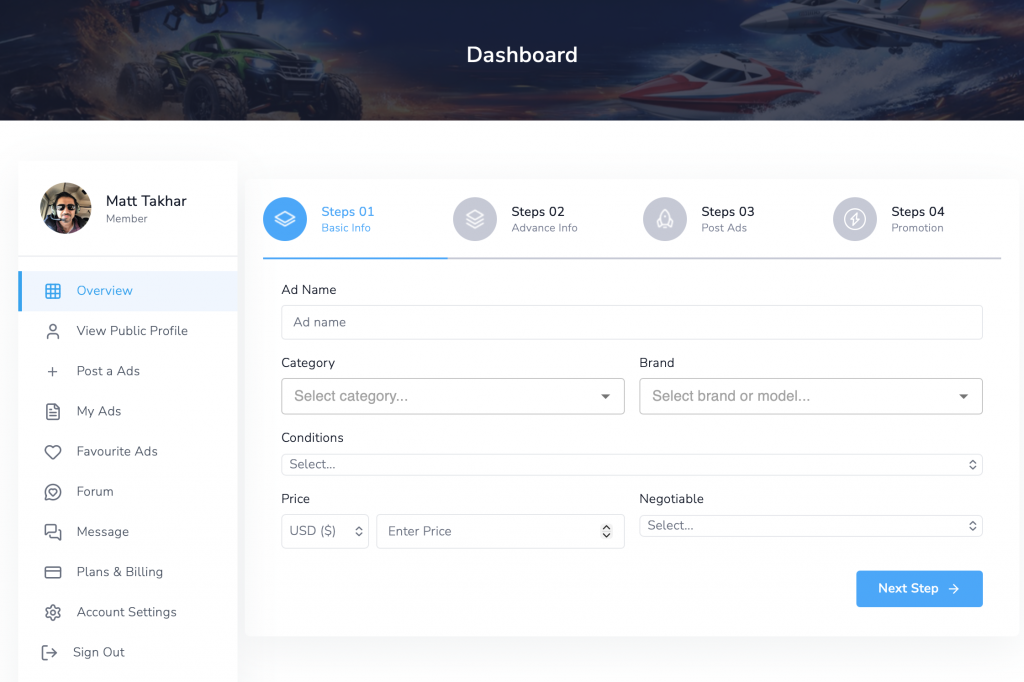
Task: Click the My Ads document icon
Action: point(53,411)
